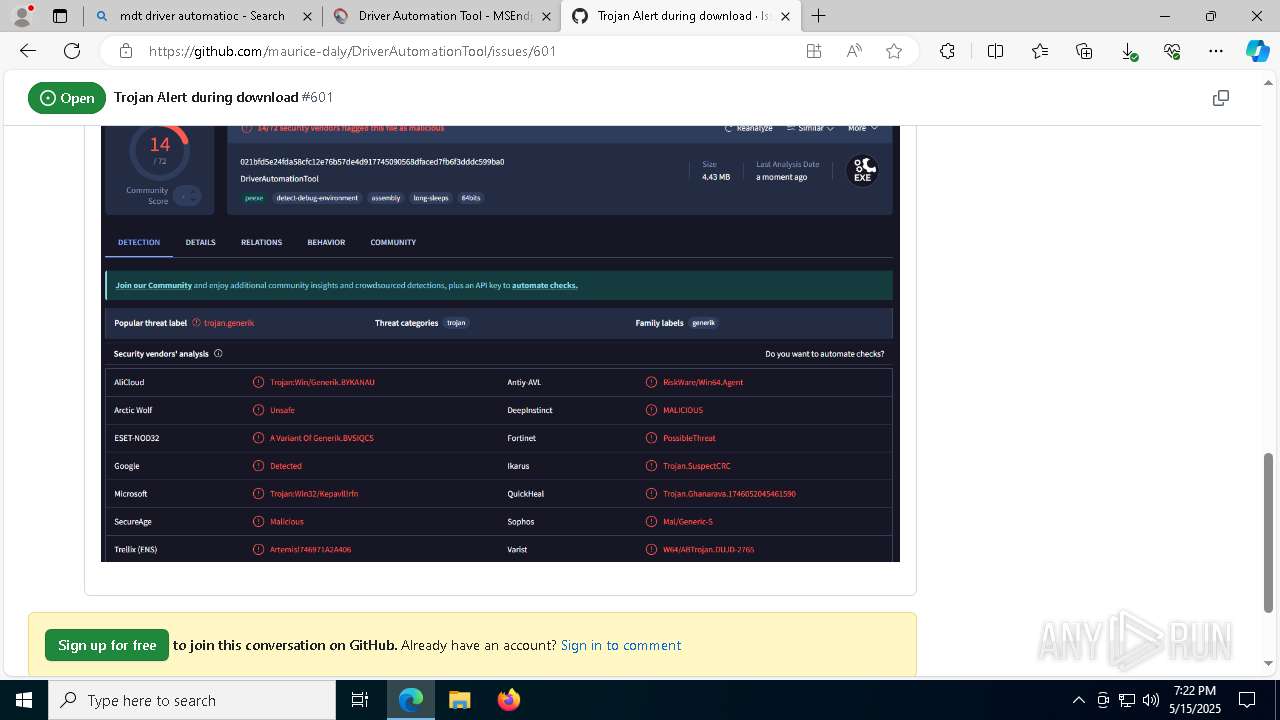1280x720 pixels.
Task: Click the Microsoft Edge taskbar icon
Action: [x=411, y=700]
